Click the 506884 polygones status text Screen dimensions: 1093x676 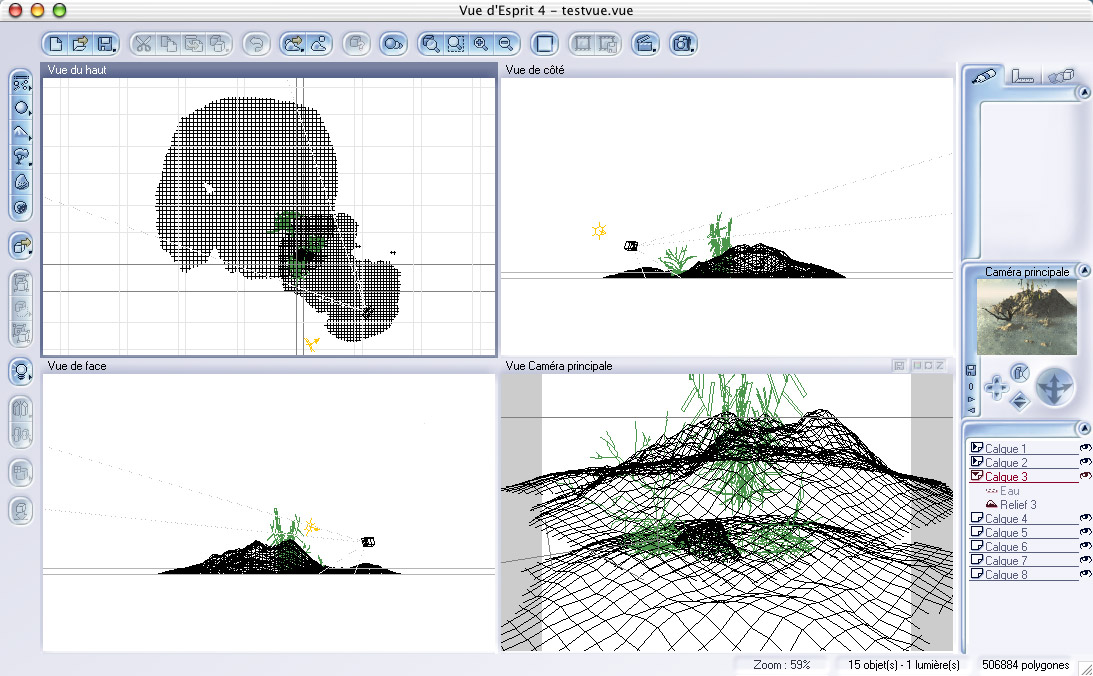(1025, 665)
